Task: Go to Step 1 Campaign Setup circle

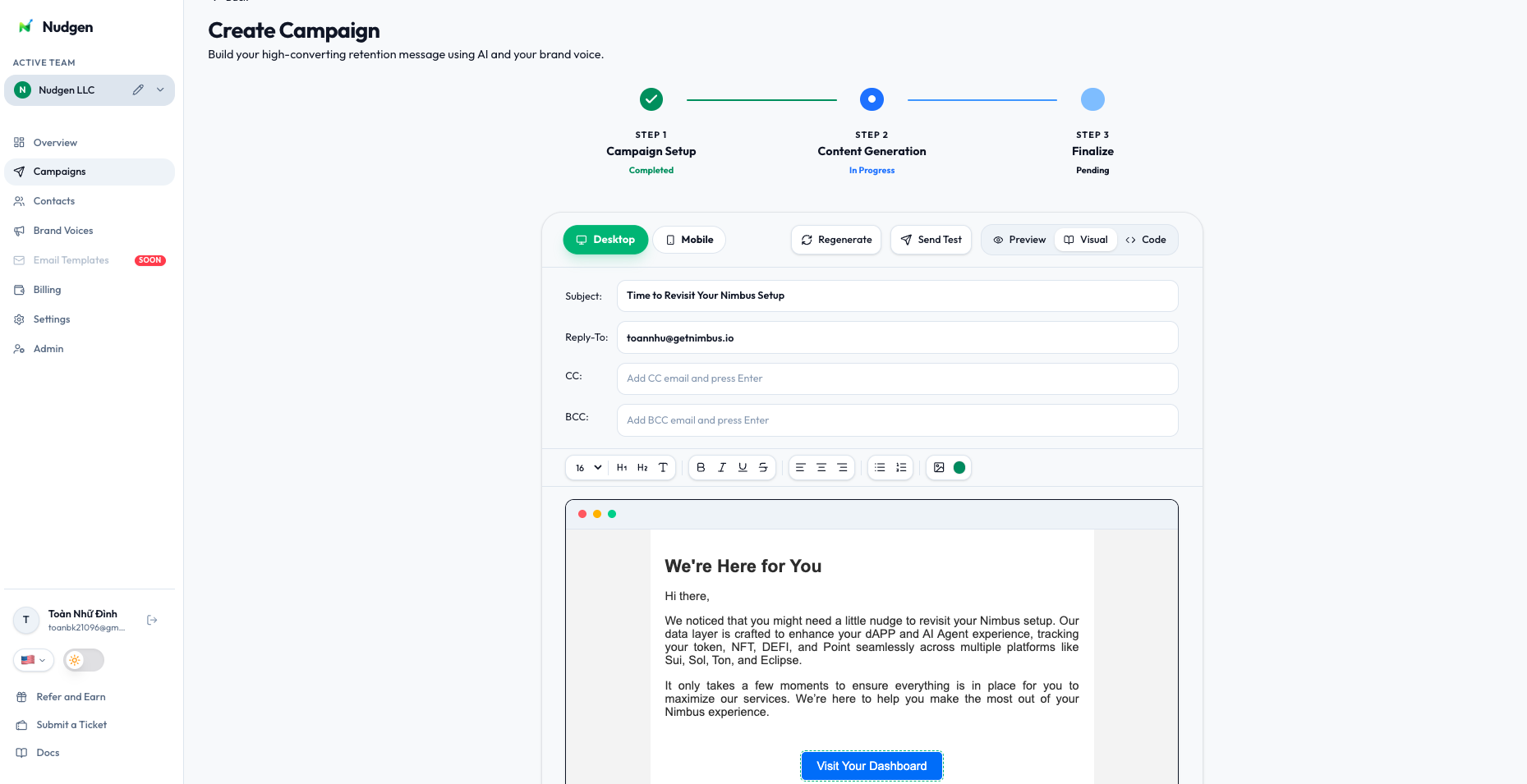Action: [651, 99]
